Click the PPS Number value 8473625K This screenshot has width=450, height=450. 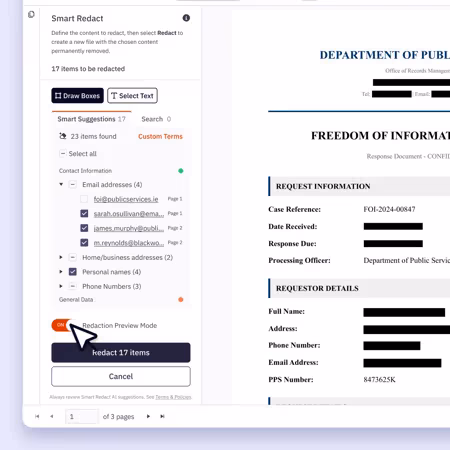coord(379,380)
